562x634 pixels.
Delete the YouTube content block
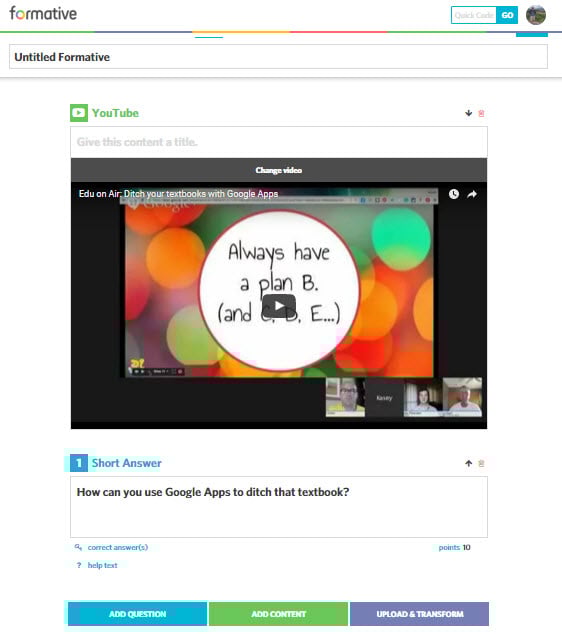click(x=481, y=113)
